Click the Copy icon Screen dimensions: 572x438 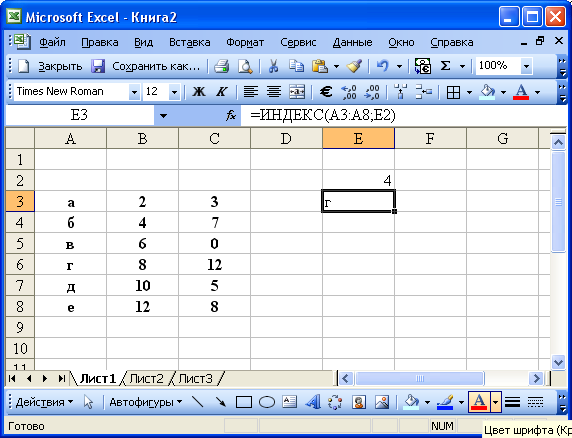296,66
